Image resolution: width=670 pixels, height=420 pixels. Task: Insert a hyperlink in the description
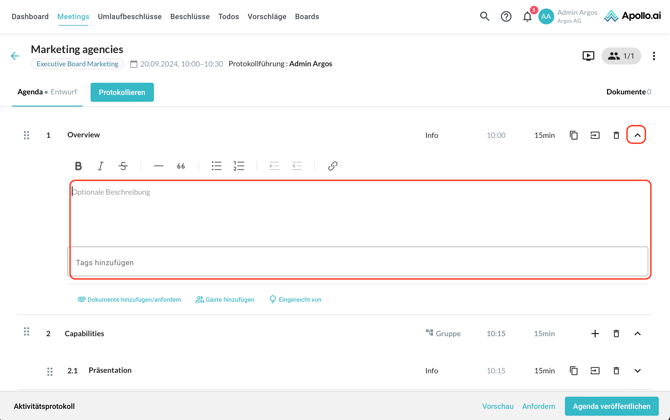point(332,166)
